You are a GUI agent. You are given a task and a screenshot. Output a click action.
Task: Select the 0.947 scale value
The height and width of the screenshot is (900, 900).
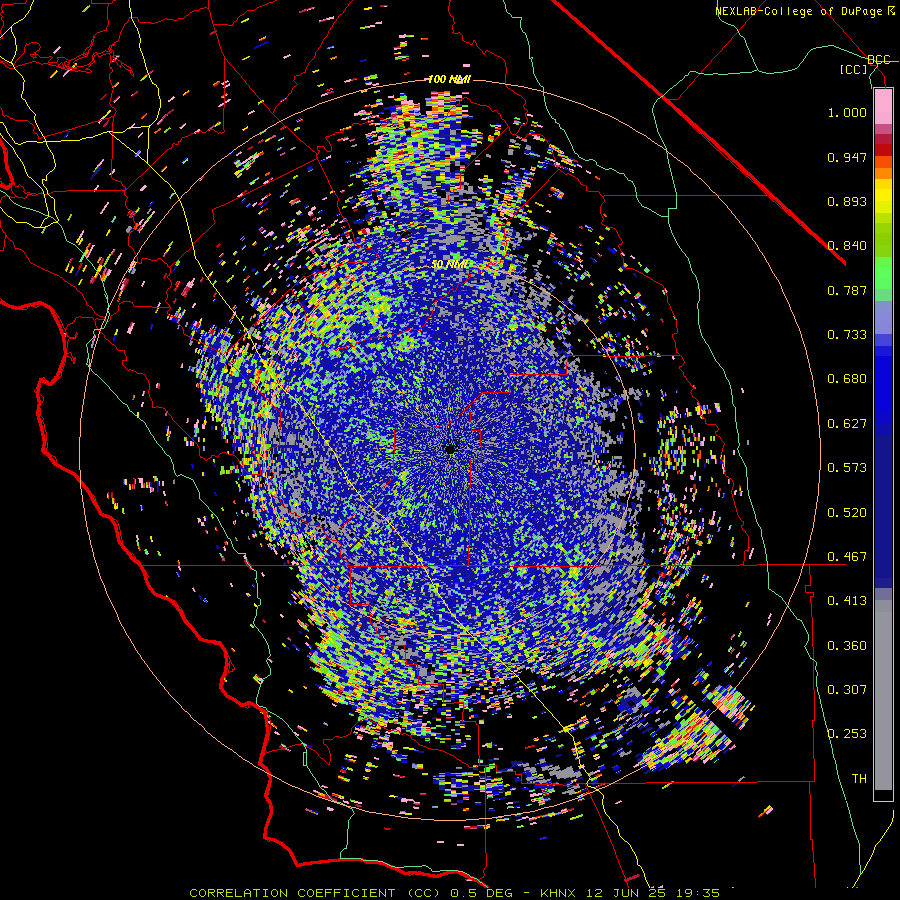[847, 157]
